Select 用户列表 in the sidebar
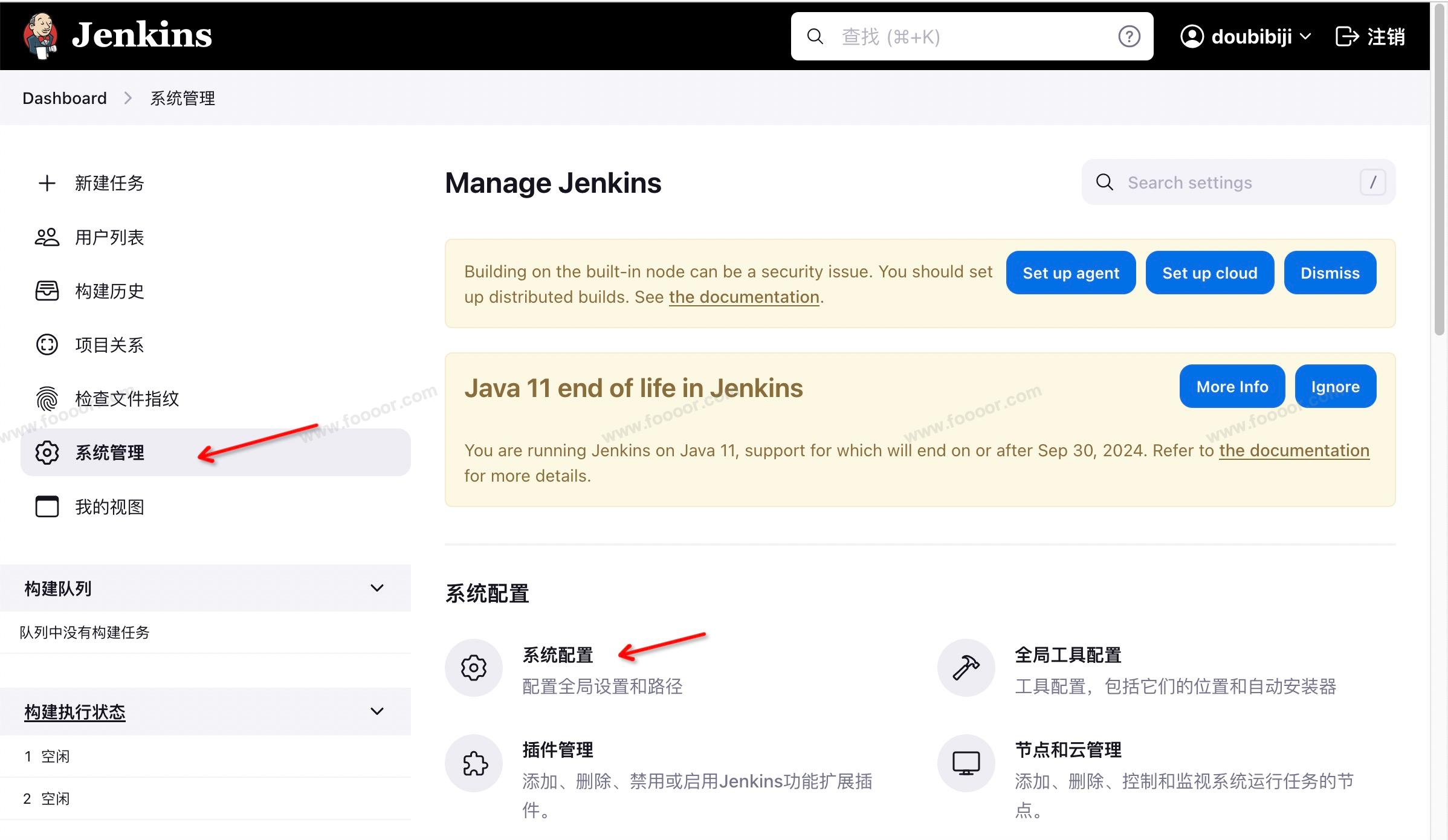 tap(109, 237)
